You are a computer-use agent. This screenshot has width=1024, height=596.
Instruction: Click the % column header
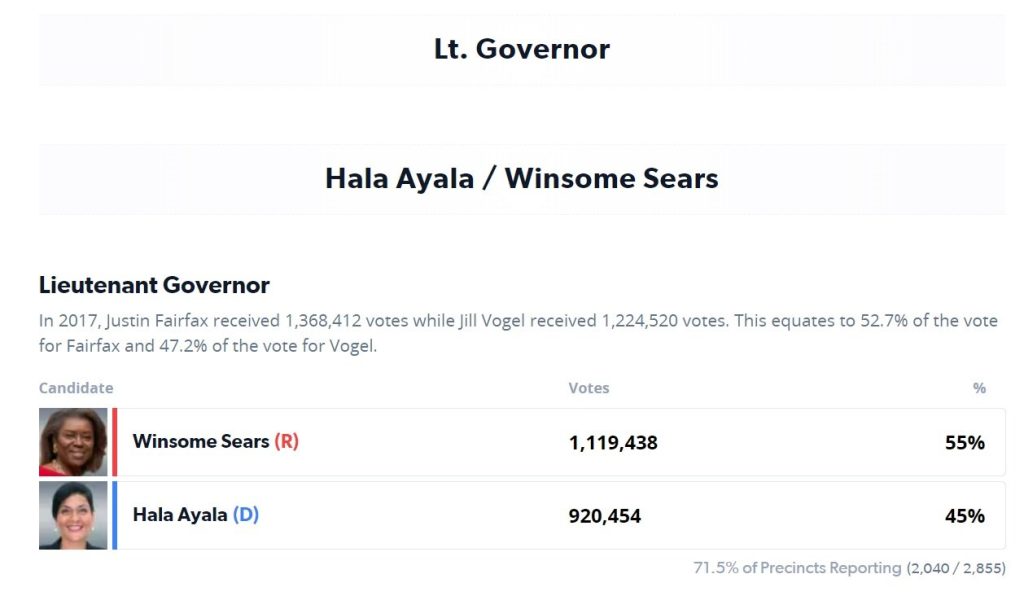pyautogui.click(x=979, y=388)
